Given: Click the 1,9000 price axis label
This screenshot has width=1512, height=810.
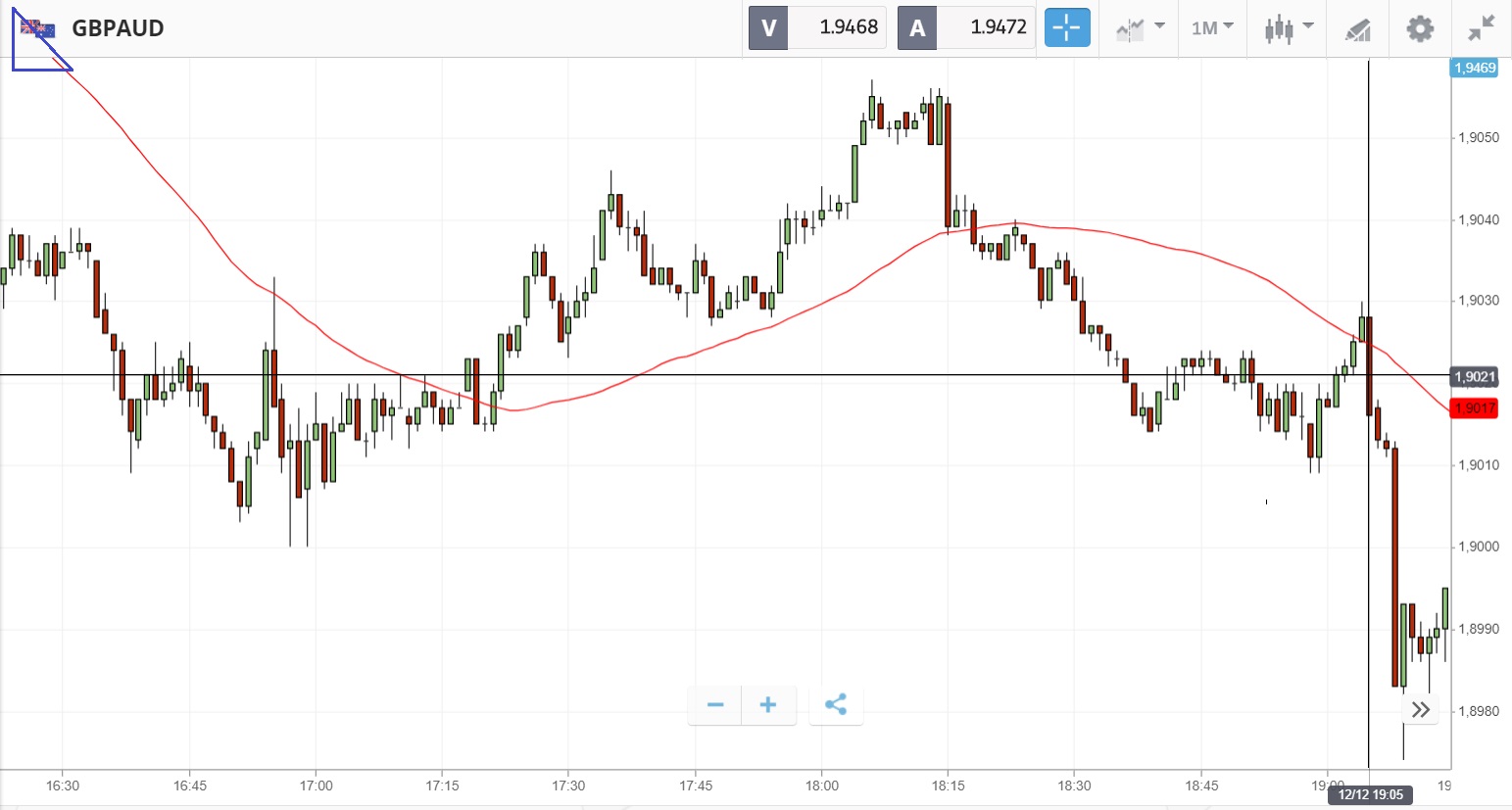Looking at the screenshot, I should point(1479,547).
